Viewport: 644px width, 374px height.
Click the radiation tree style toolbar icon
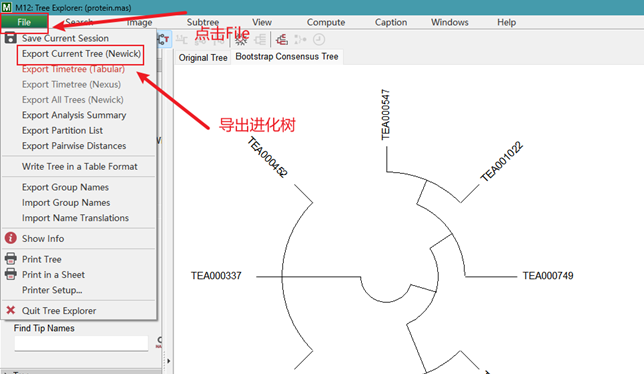click(x=242, y=39)
